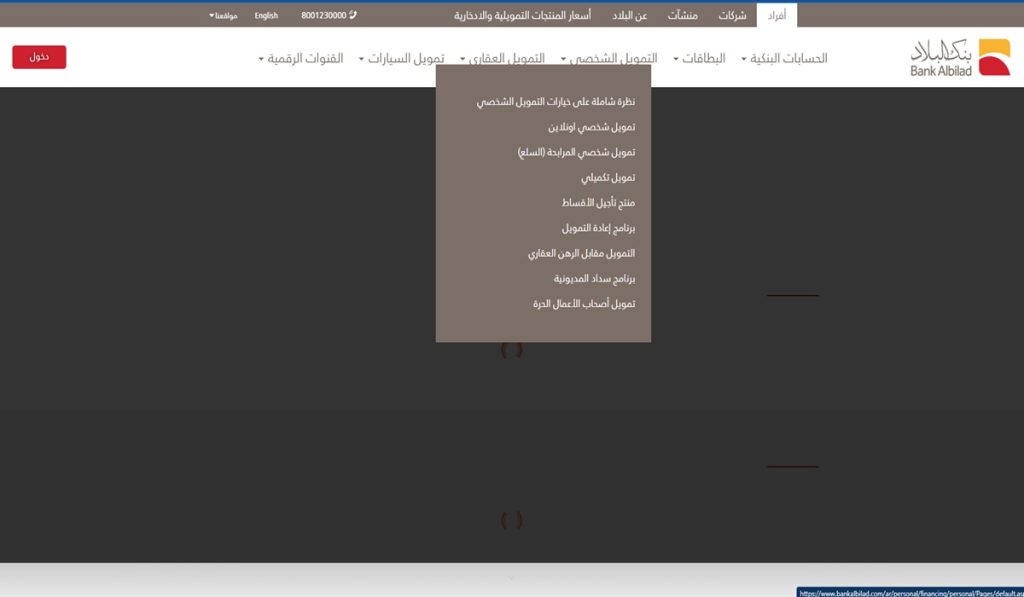1024x597 pixels.
Task: Click the دخول login button
Action: tap(39, 57)
